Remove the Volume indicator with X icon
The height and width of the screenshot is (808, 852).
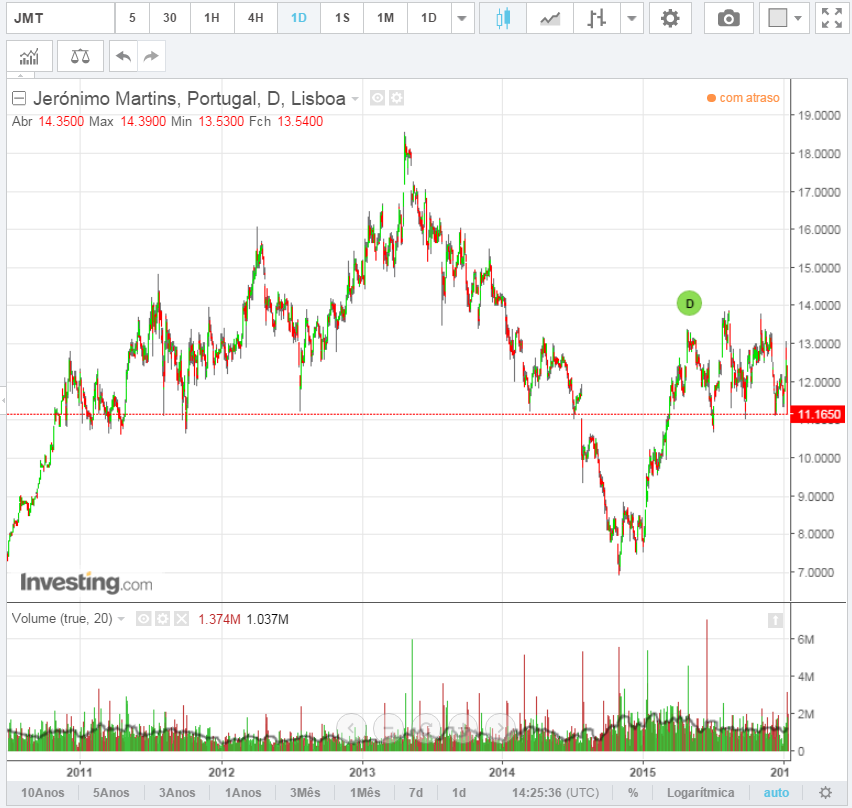coord(181,619)
